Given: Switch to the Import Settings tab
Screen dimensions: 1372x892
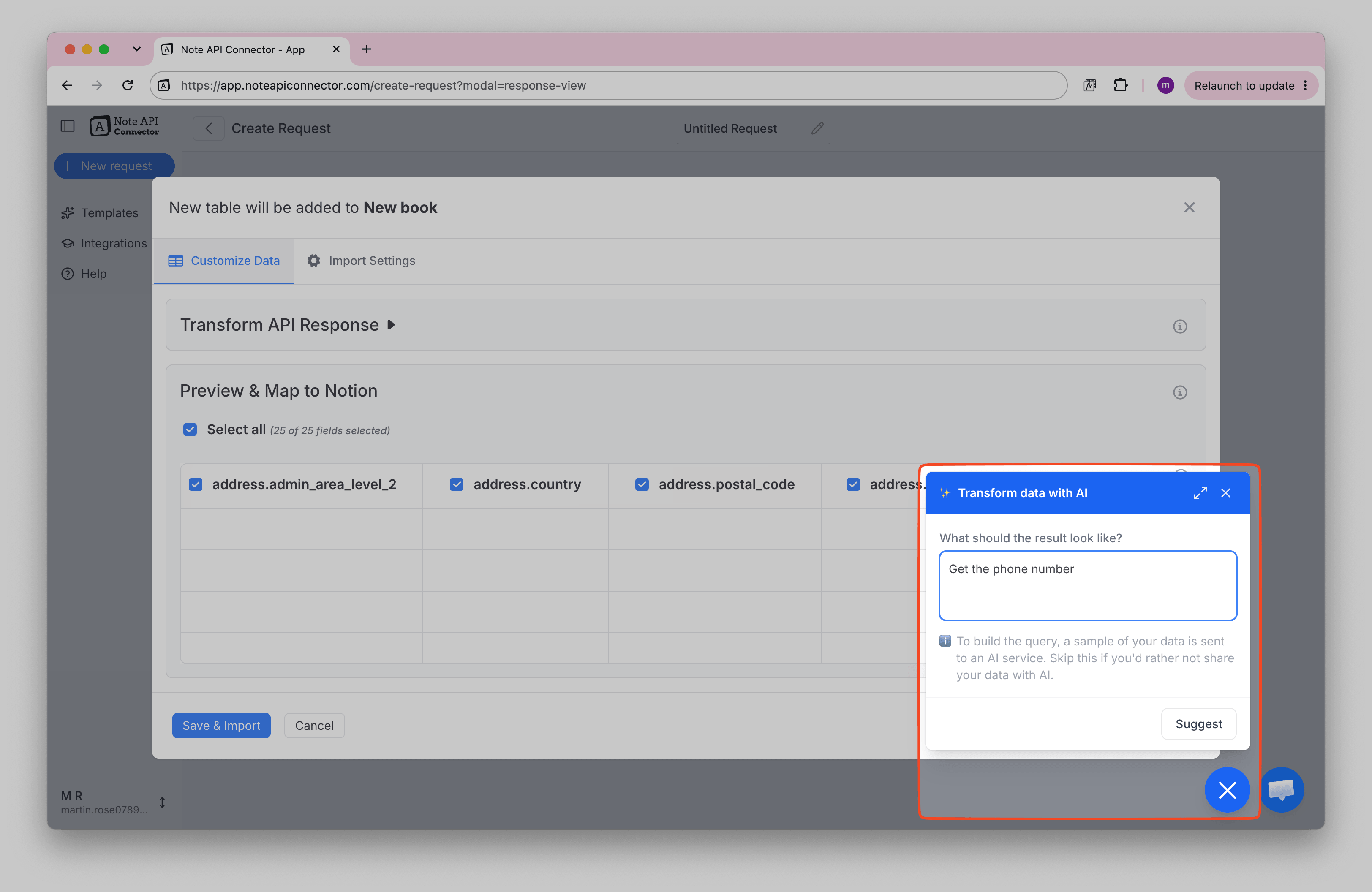Looking at the screenshot, I should coord(361,261).
